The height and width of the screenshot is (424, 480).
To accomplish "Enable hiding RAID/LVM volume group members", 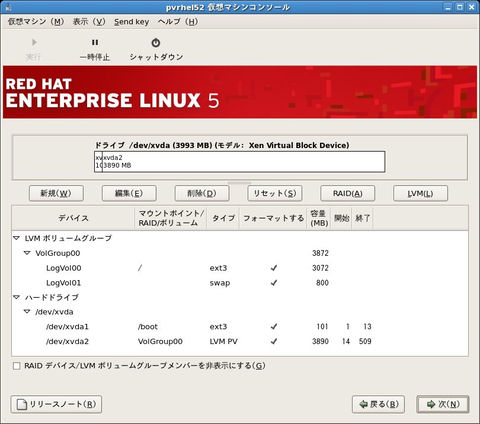I will point(16,366).
